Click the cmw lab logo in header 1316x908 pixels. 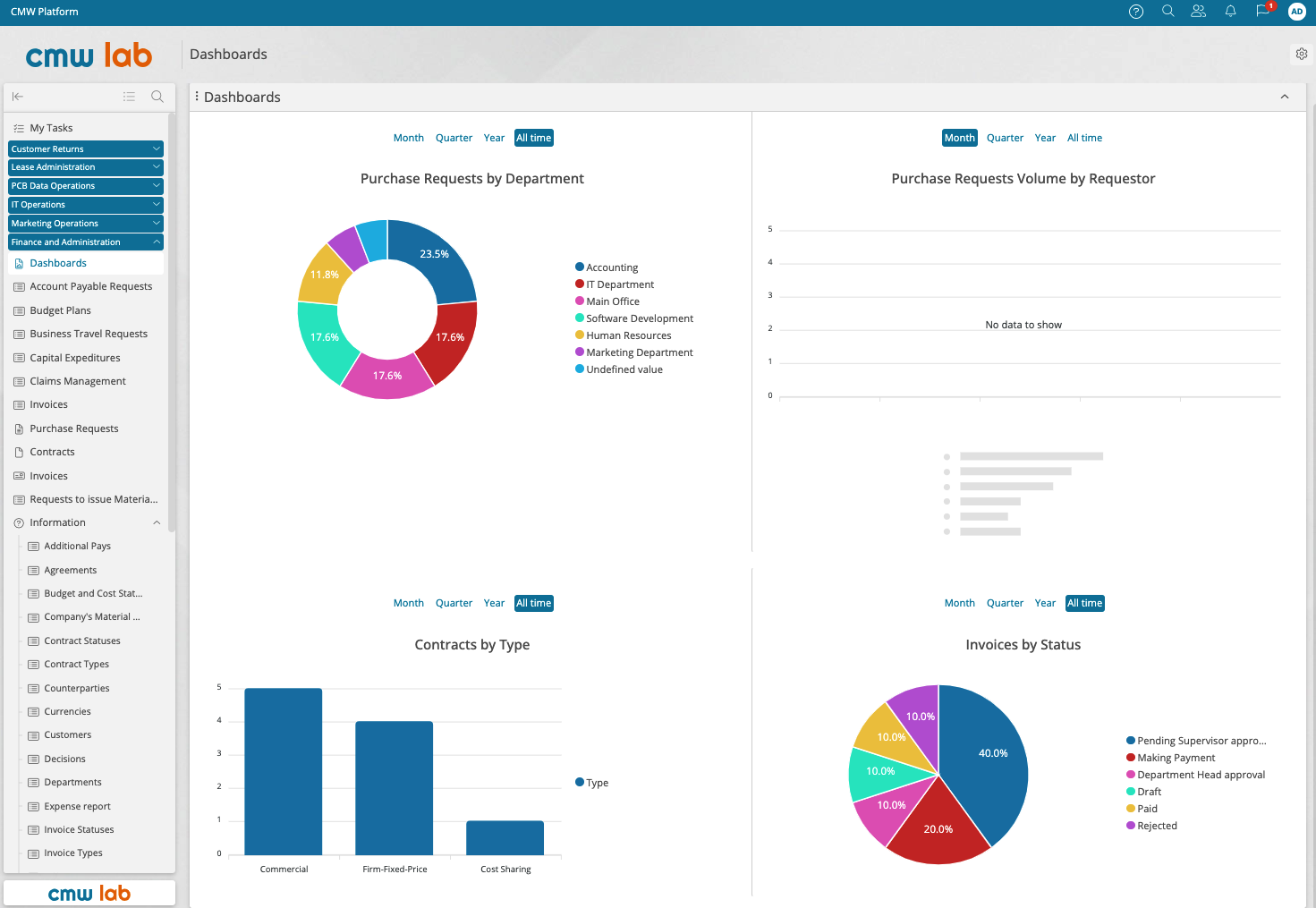click(89, 55)
